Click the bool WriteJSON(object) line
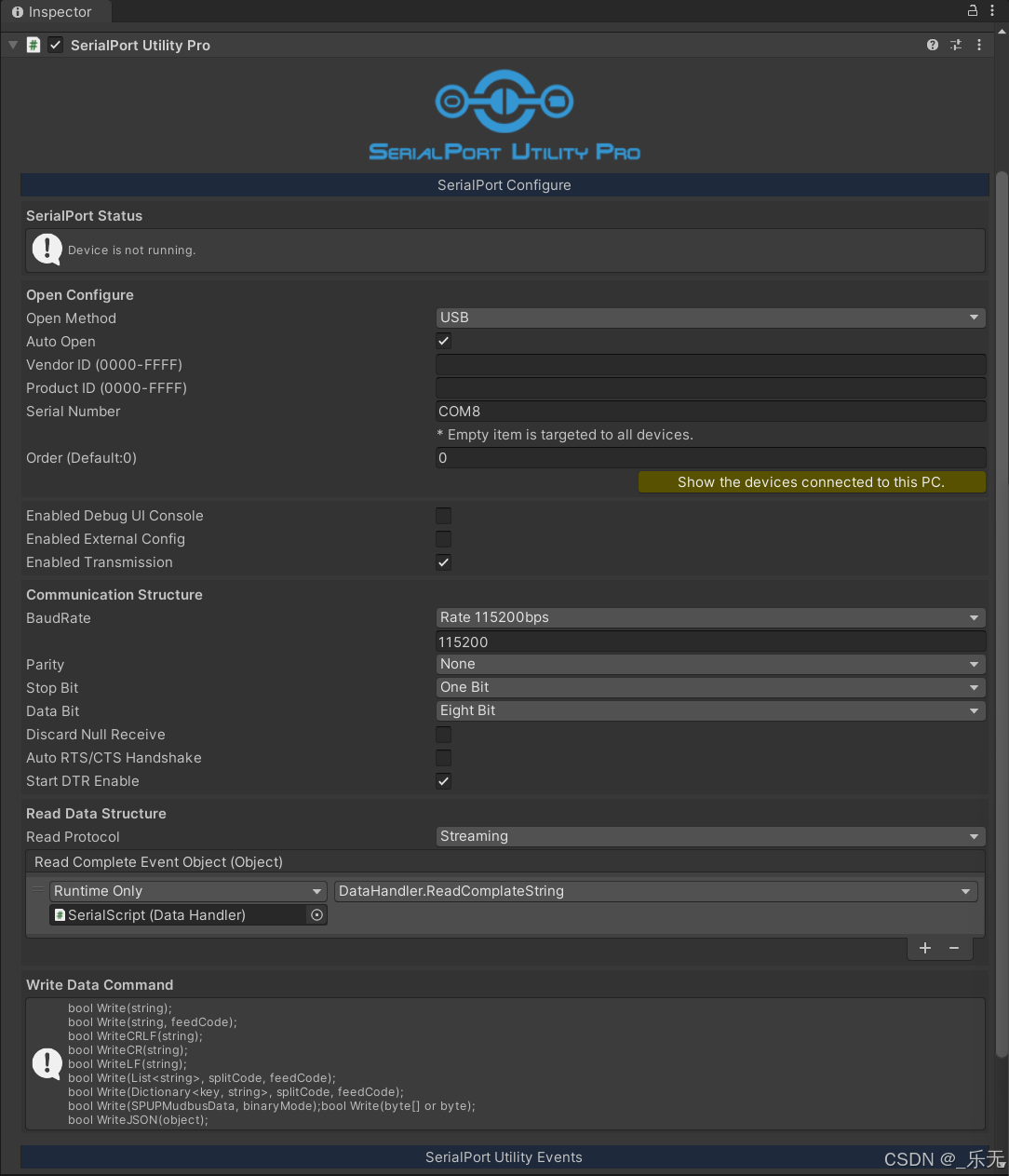Image resolution: width=1009 pixels, height=1176 pixels. tap(138, 1120)
